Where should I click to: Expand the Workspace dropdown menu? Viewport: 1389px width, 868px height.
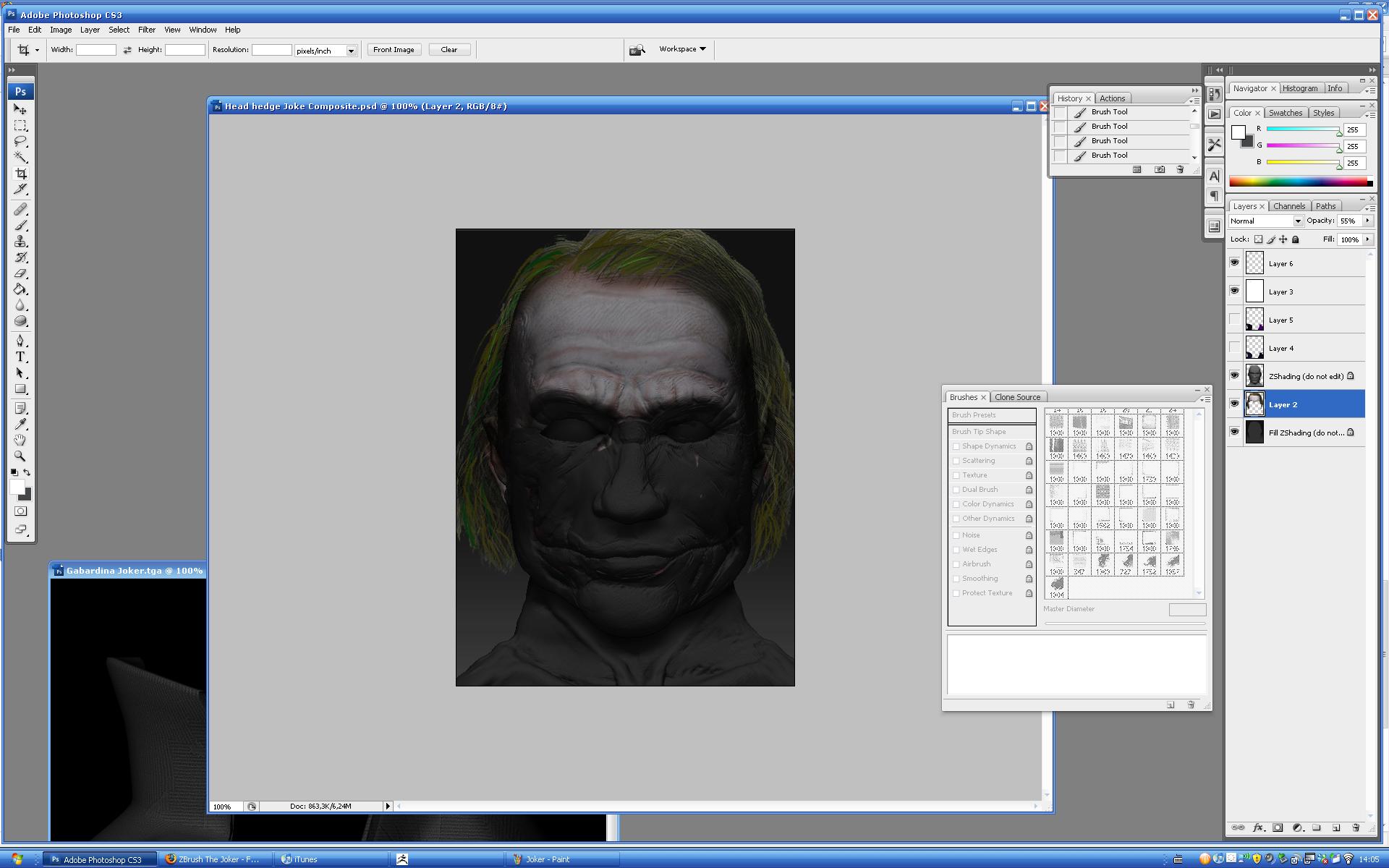coord(682,49)
